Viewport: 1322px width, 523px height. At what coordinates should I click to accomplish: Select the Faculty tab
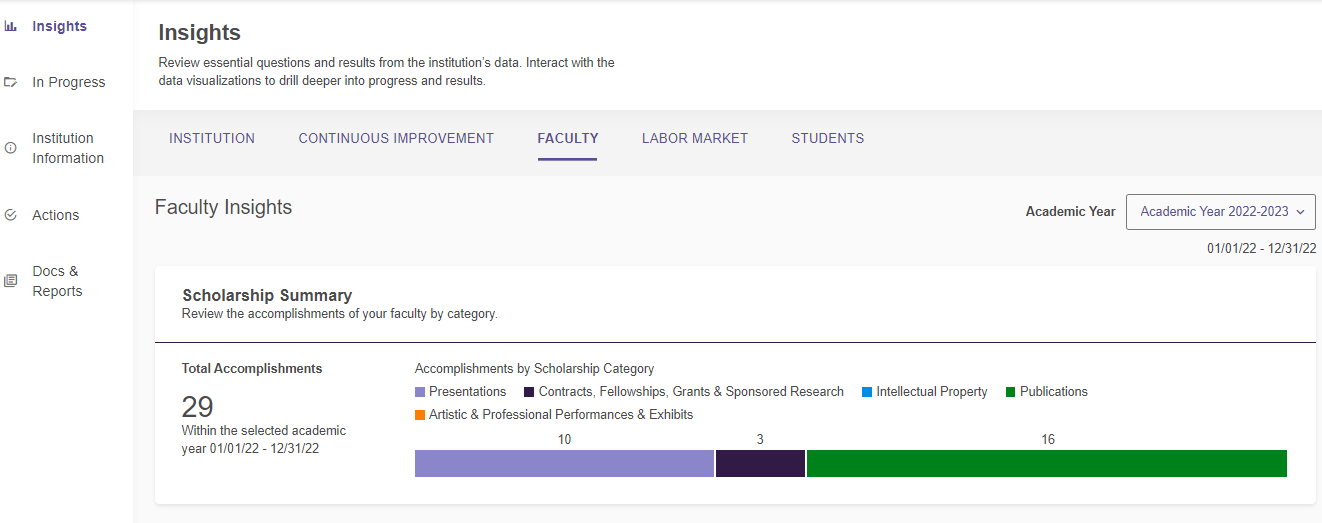tap(568, 138)
